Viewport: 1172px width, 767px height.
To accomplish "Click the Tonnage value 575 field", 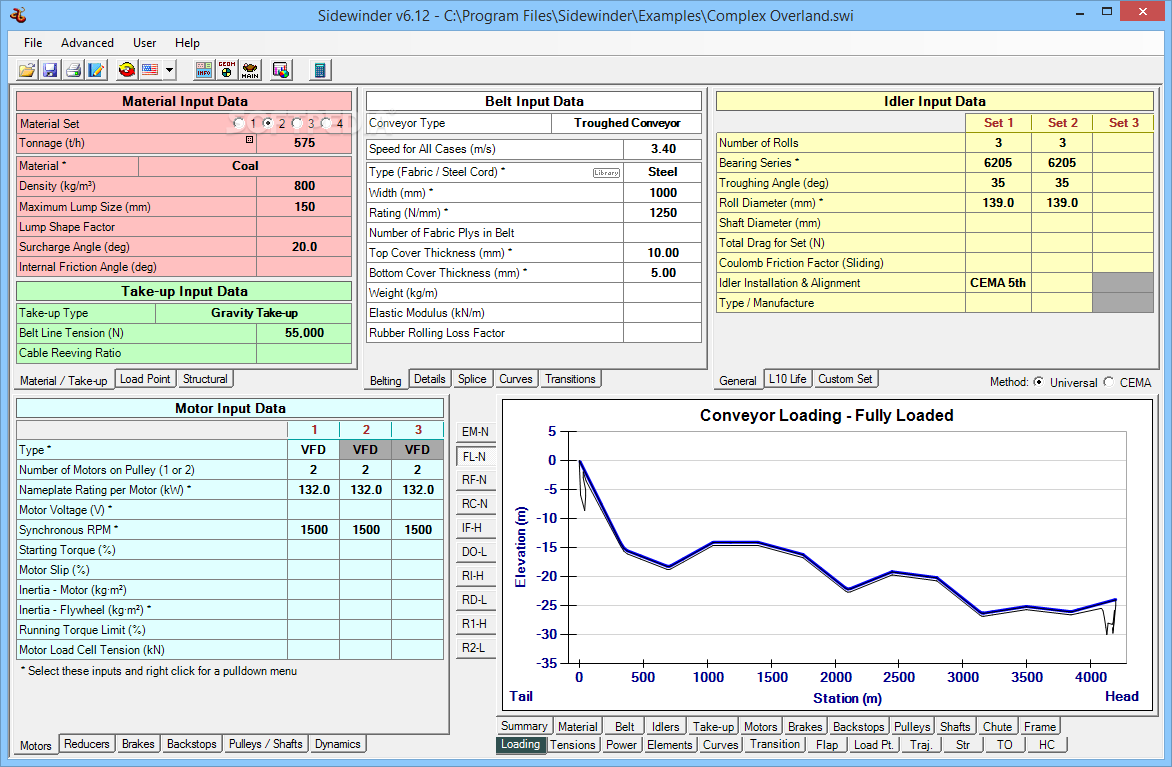I will tap(304, 143).
